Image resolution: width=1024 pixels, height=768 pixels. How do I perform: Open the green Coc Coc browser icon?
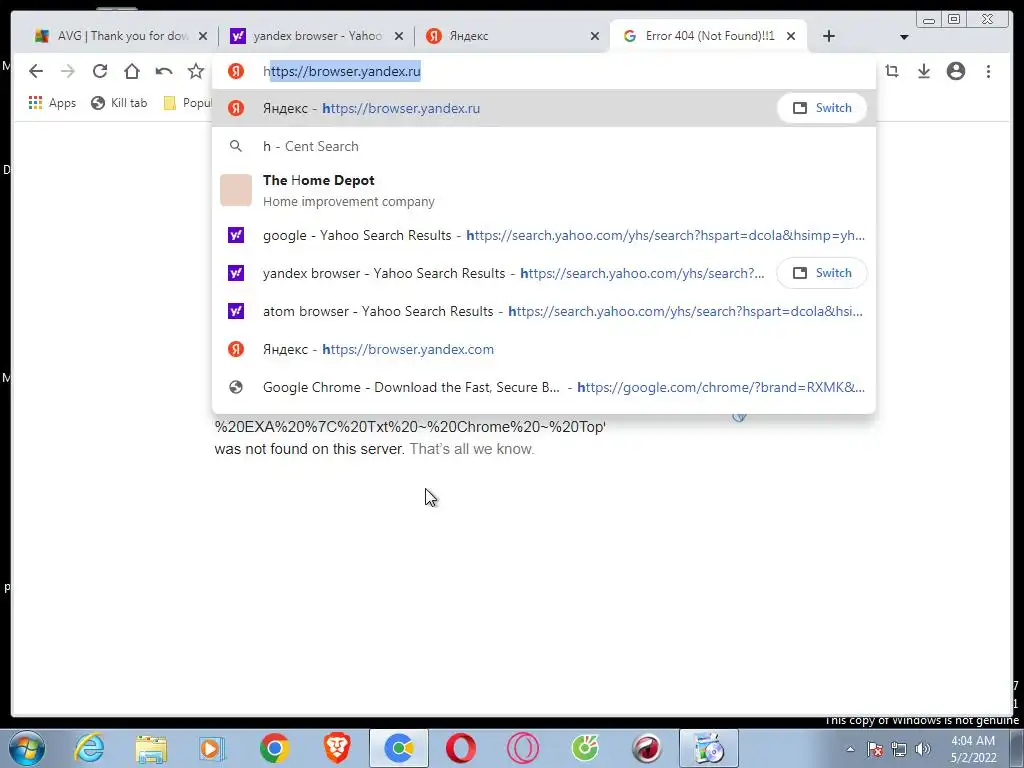click(x=585, y=748)
